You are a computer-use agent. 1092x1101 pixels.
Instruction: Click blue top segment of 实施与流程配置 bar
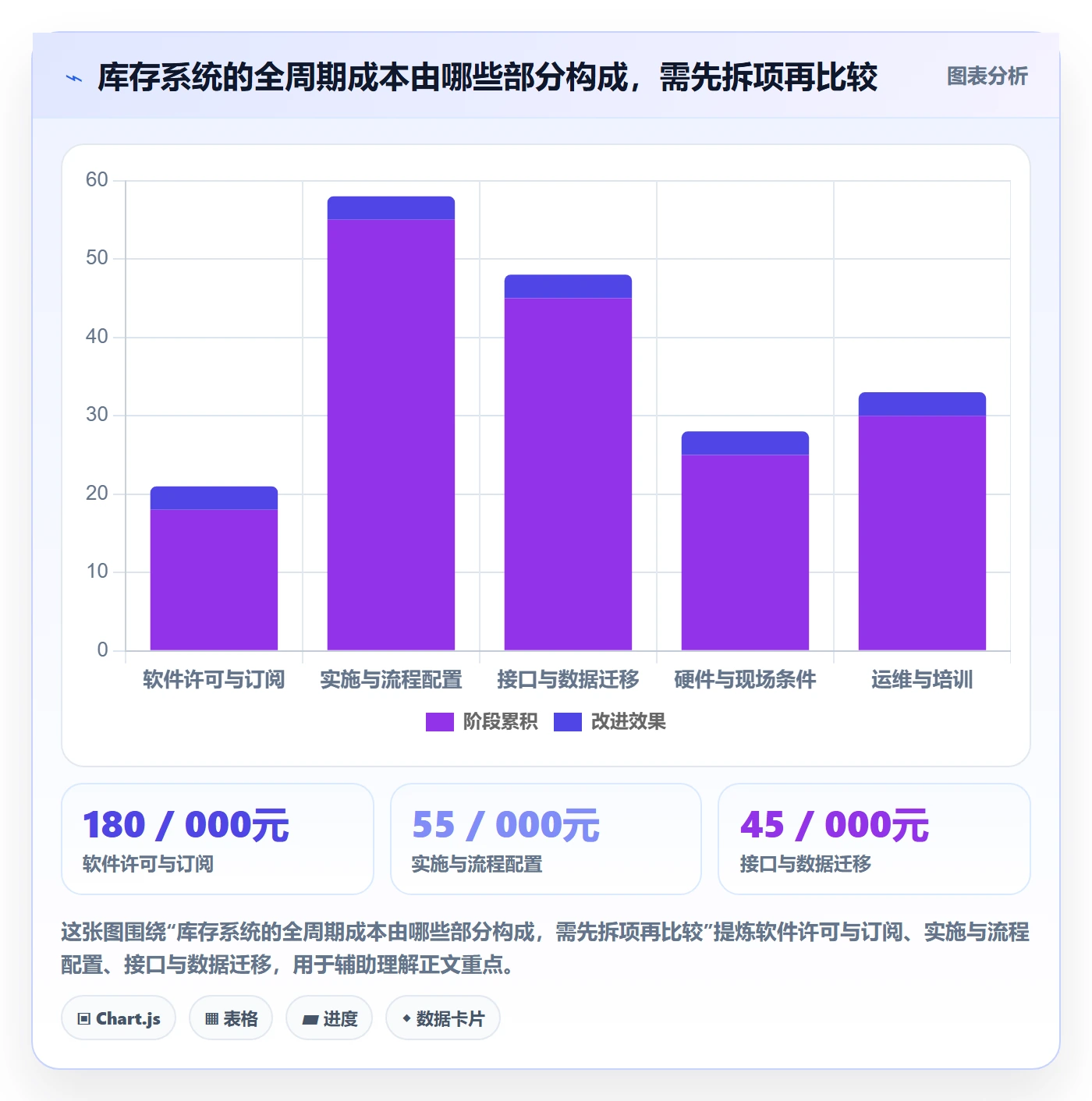[x=391, y=207]
